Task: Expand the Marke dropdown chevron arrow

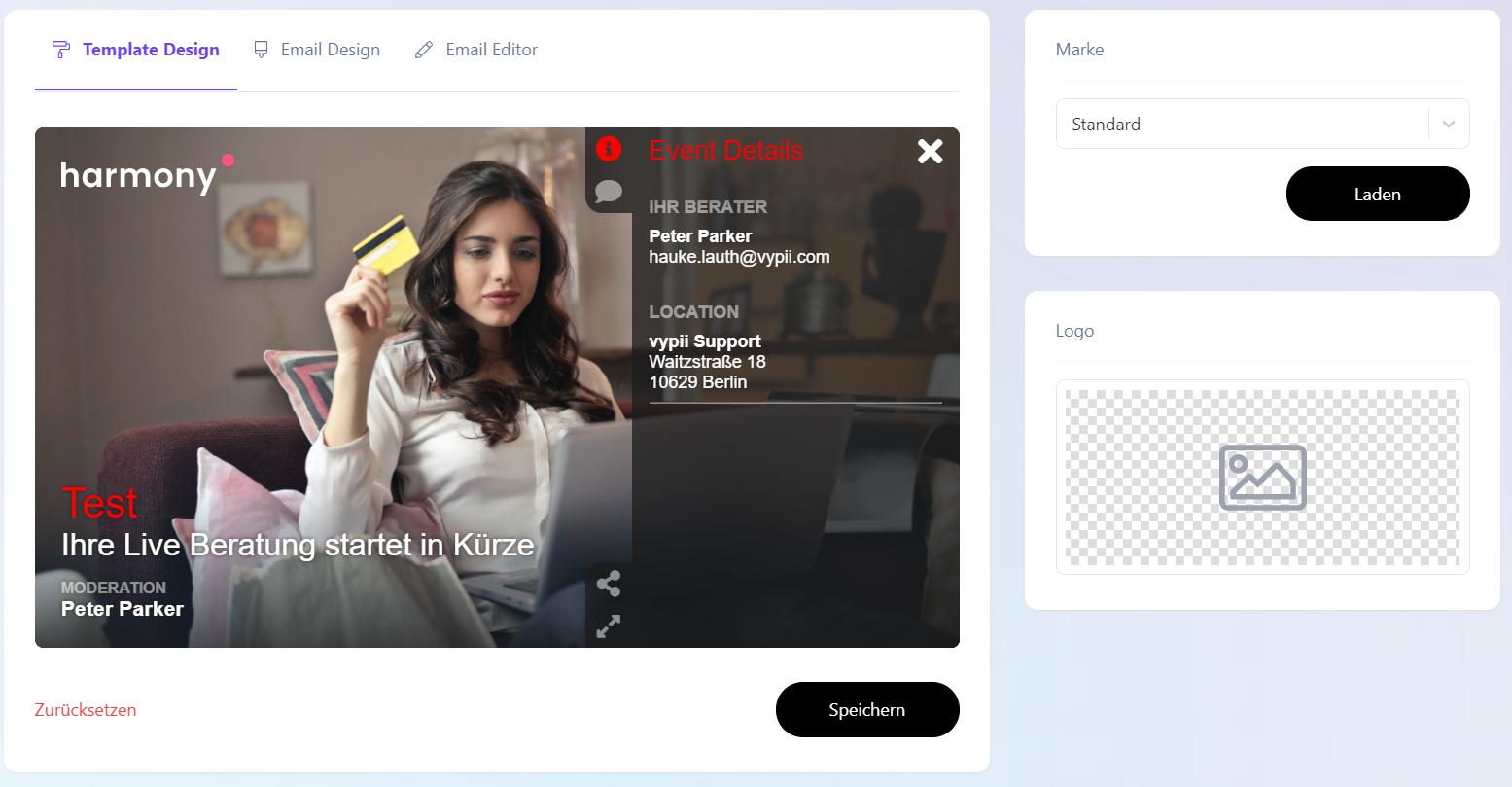Action: point(1449,125)
